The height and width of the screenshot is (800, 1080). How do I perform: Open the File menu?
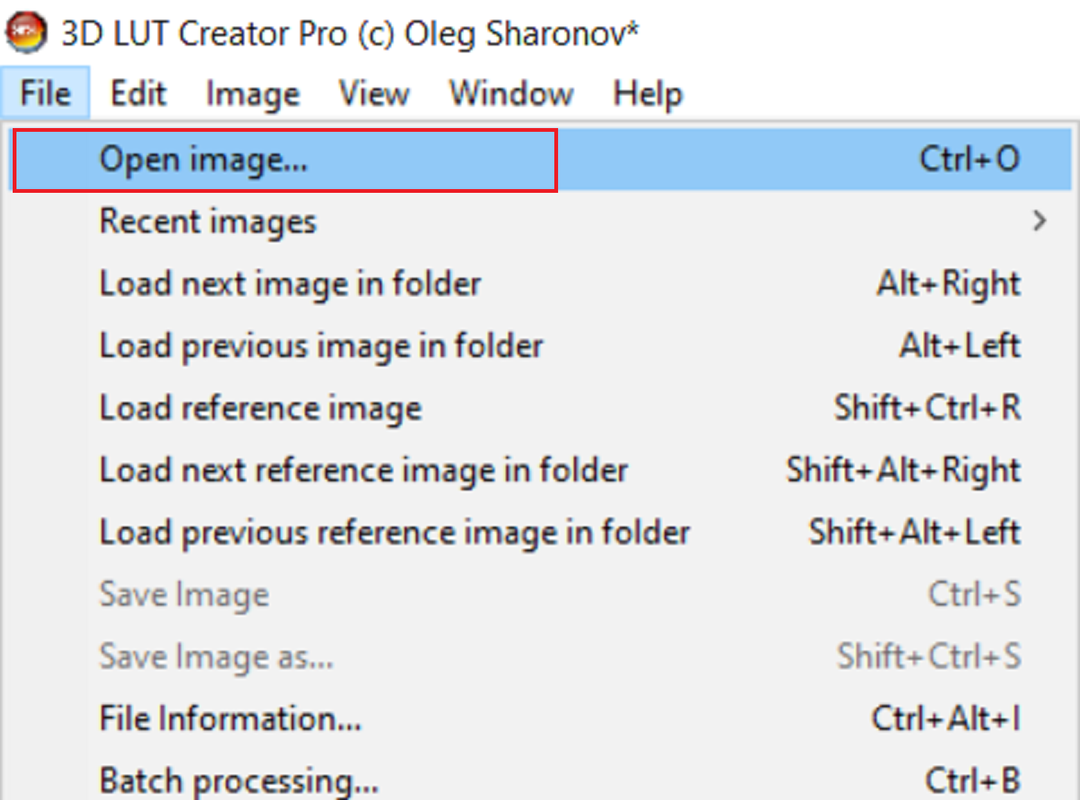click(x=45, y=93)
